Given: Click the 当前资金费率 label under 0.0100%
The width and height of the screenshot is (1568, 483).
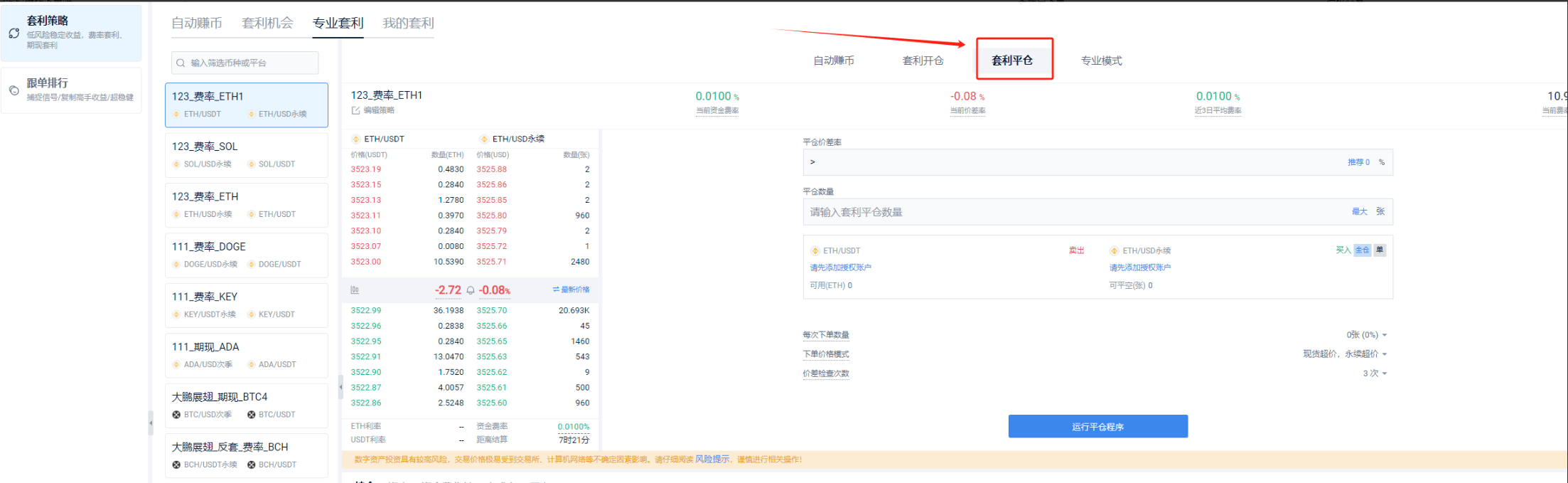Looking at the screenshot, I should tap(717, 110).
